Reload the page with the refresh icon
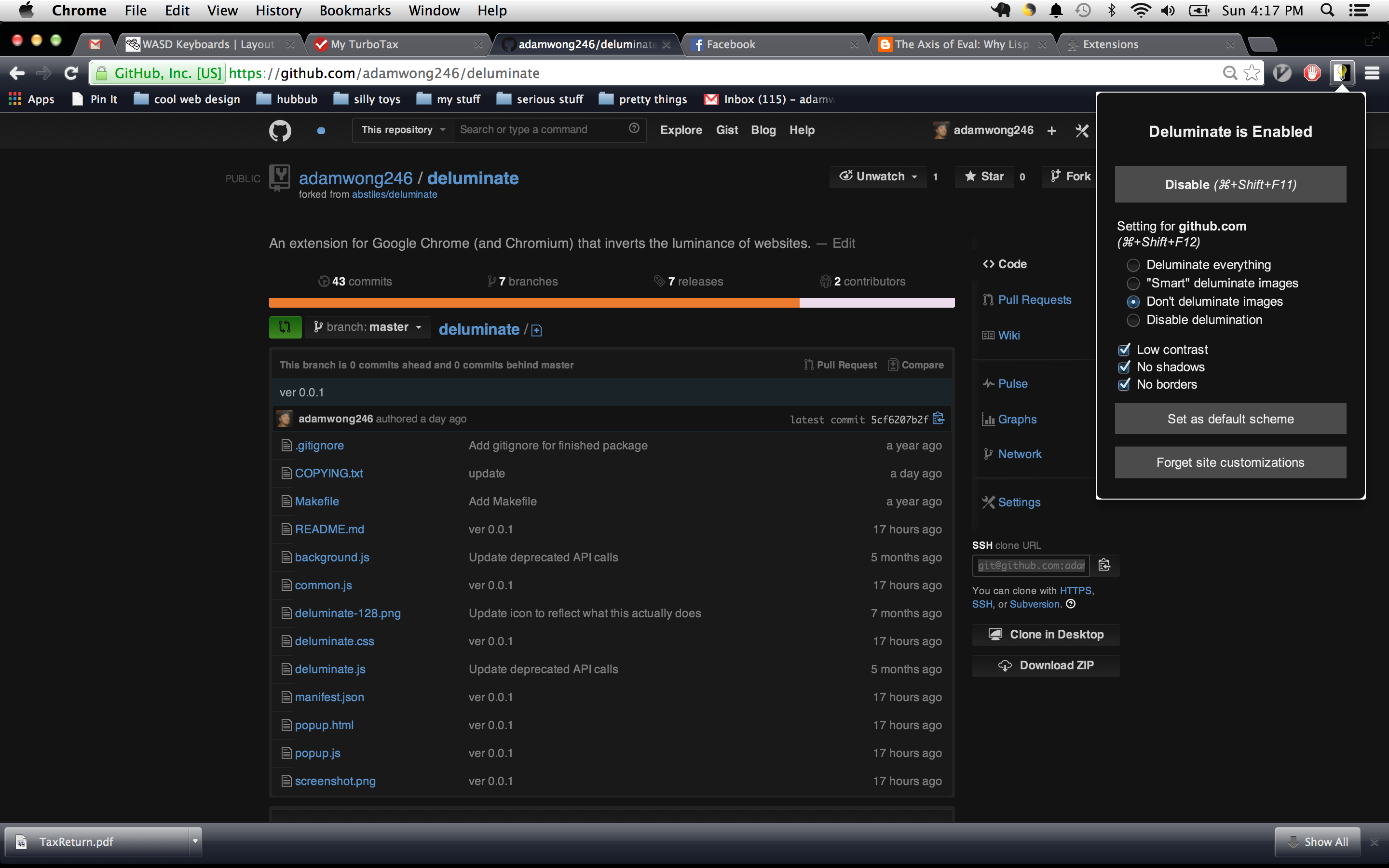This screenshot has width=1389, height=868. [70, 73]
